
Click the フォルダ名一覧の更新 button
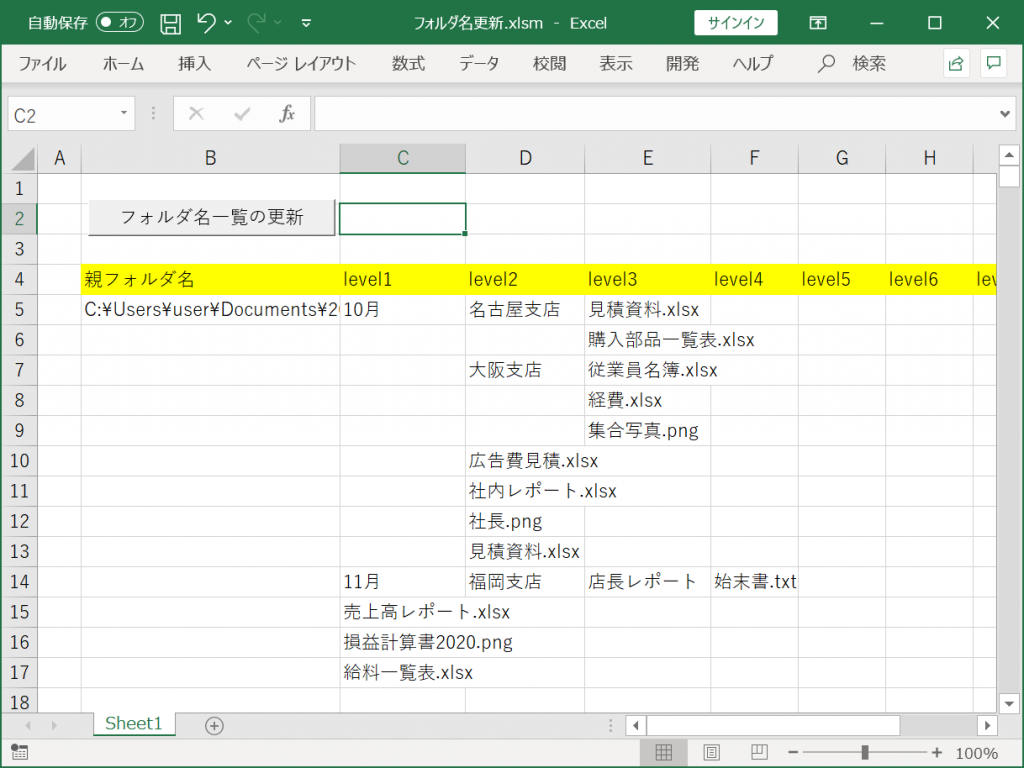212,217
